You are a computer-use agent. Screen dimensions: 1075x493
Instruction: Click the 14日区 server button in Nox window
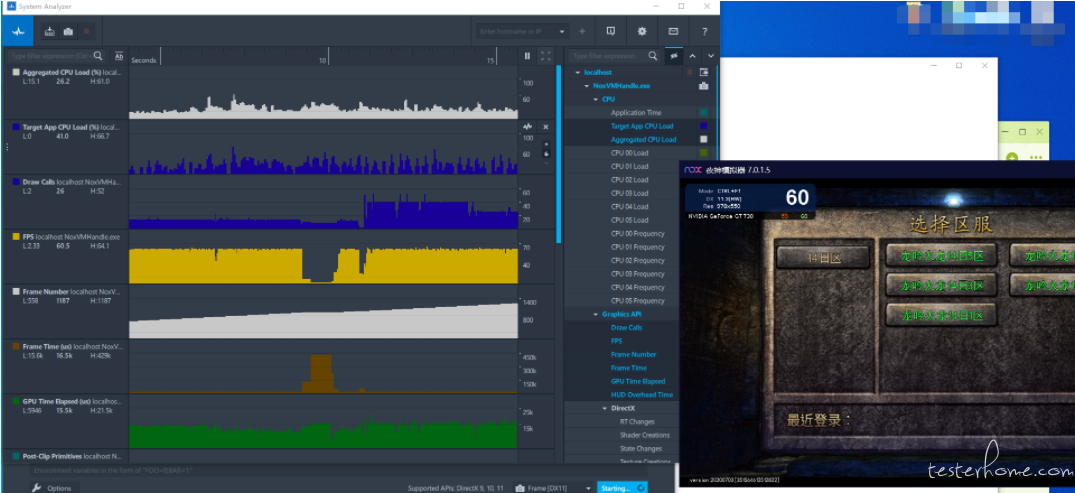point(823,258)
